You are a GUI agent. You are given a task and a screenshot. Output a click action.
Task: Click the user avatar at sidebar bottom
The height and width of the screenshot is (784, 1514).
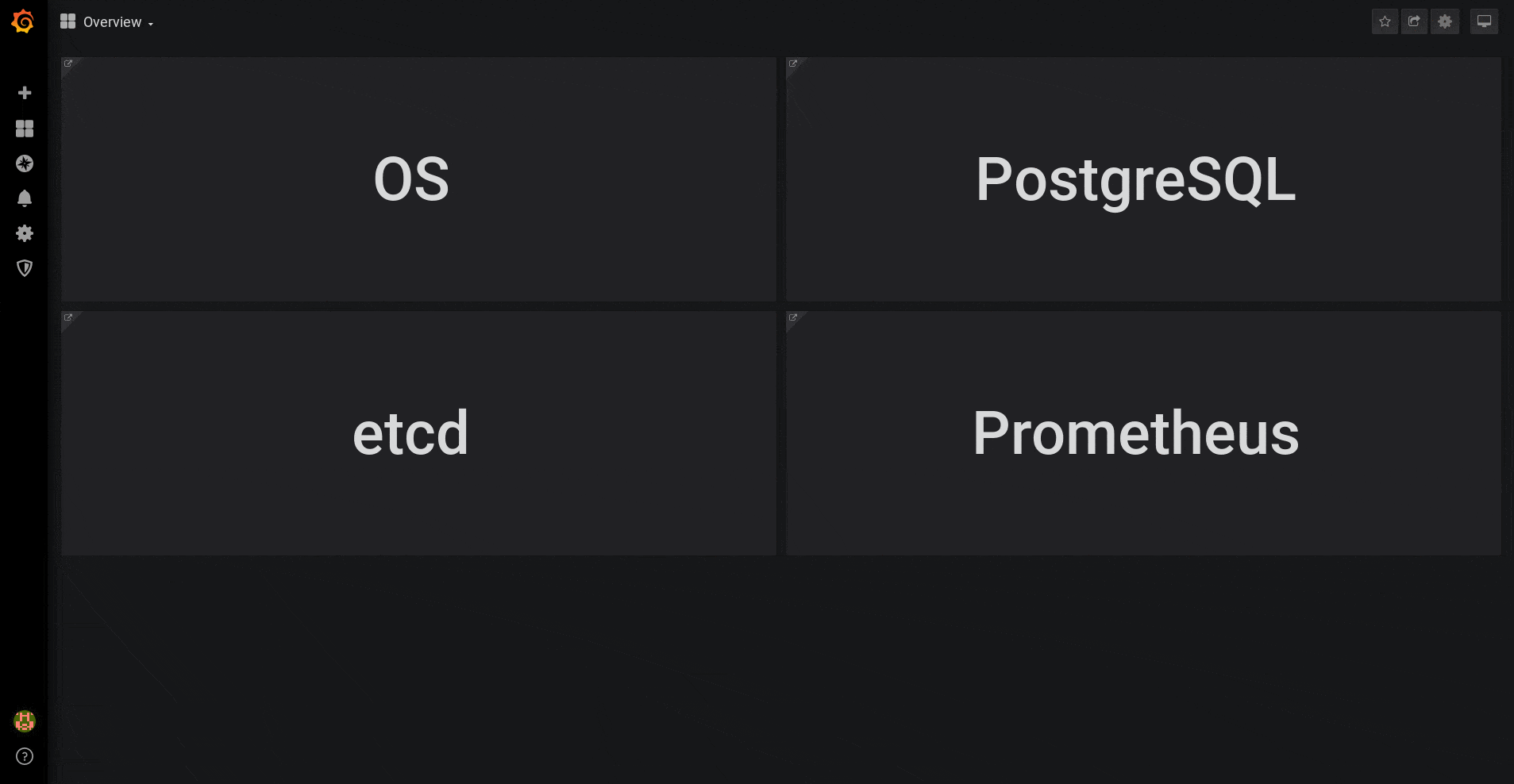24,721
